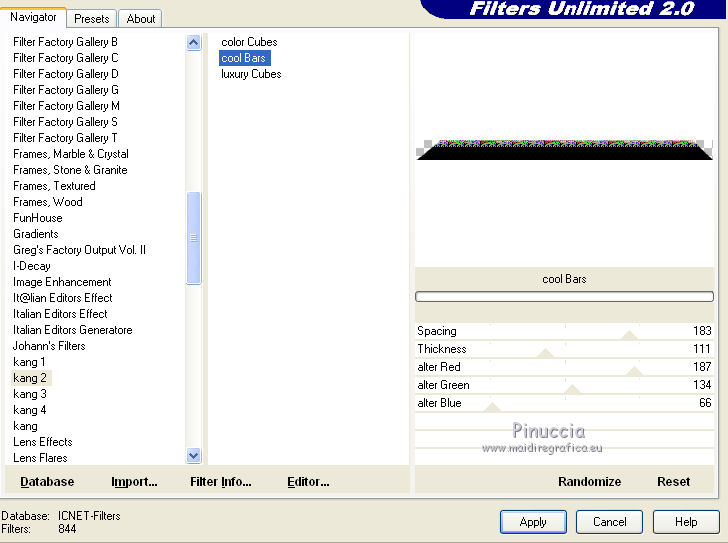Select Filter Factory Gallery C
The height and width of the screenshot is (543, 728).
[66, 58]
